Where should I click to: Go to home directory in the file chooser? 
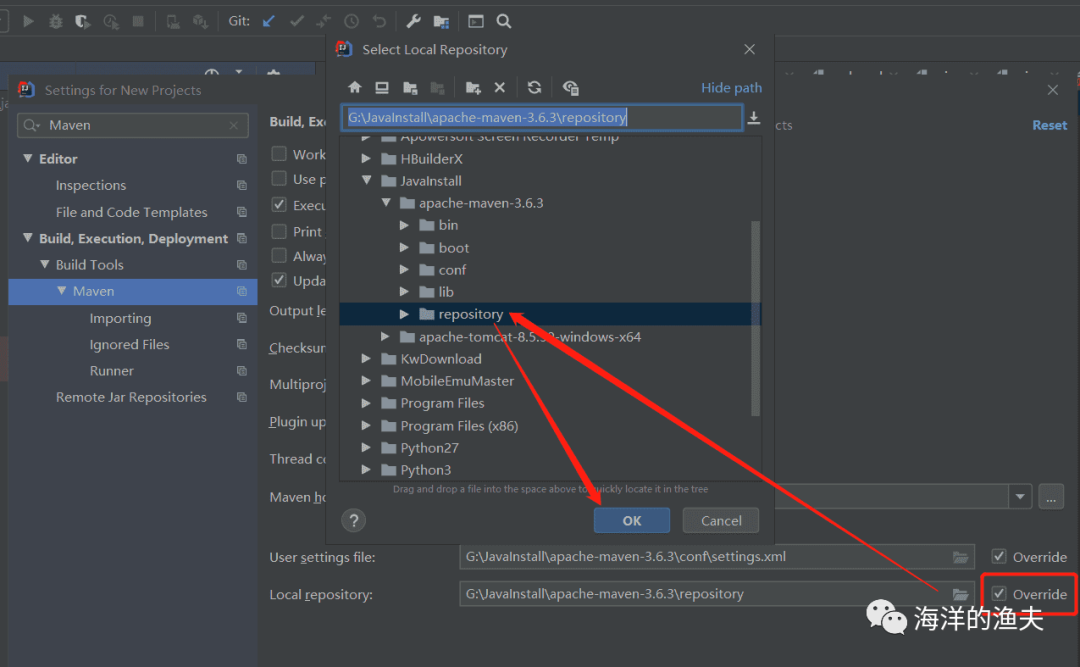click(x=355, y=88)
